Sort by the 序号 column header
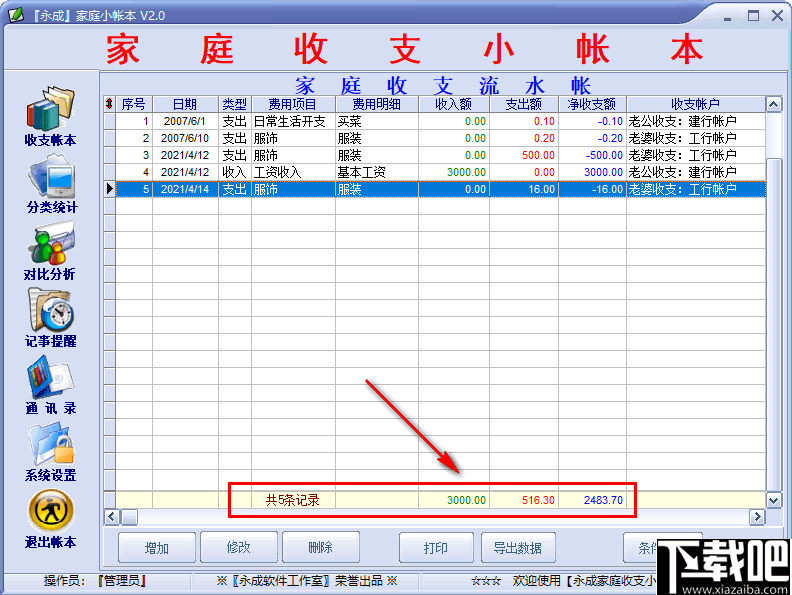 pos(134,104)
